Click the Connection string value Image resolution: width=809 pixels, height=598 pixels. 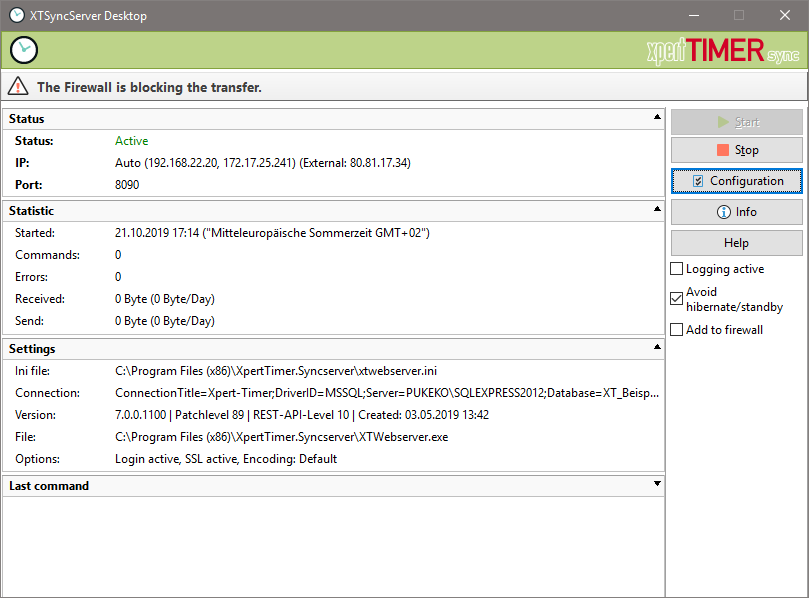pyautogui.click(x=387, y=393)
